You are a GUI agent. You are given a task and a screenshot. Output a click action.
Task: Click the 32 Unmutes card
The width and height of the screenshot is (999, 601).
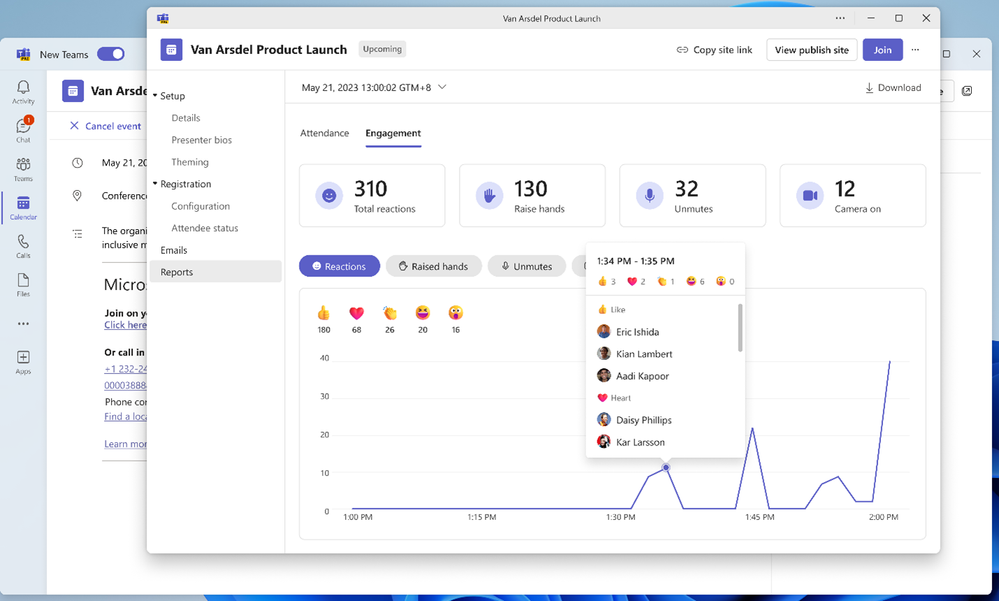[x=693, y=196]
